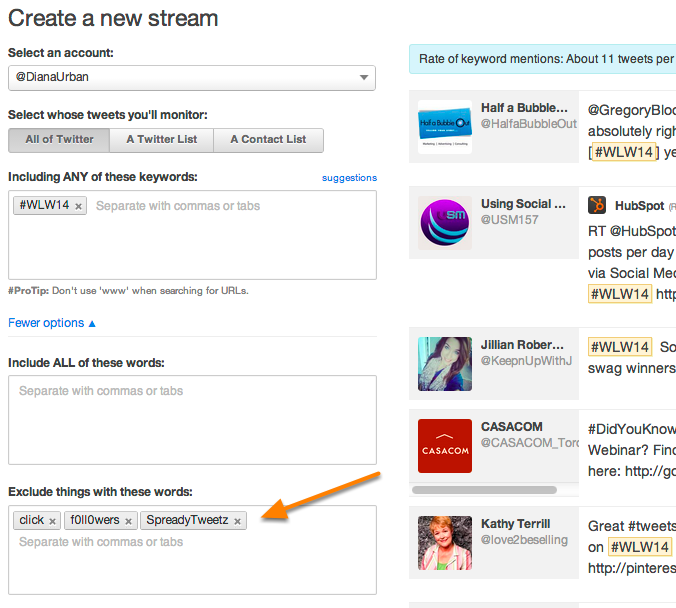Click the keyword suggestions link

pos(349,178)
